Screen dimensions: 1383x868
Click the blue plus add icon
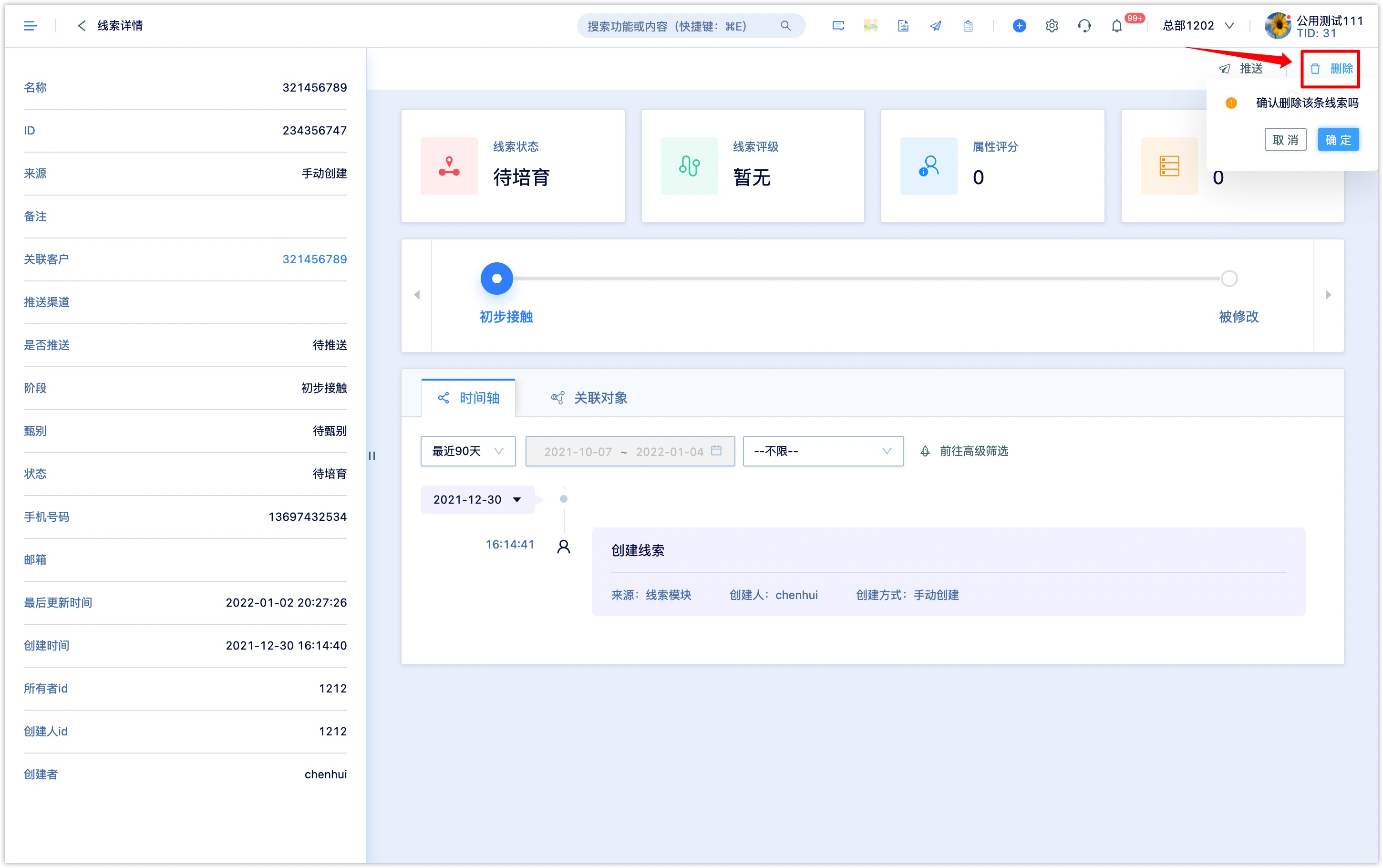1019,26
